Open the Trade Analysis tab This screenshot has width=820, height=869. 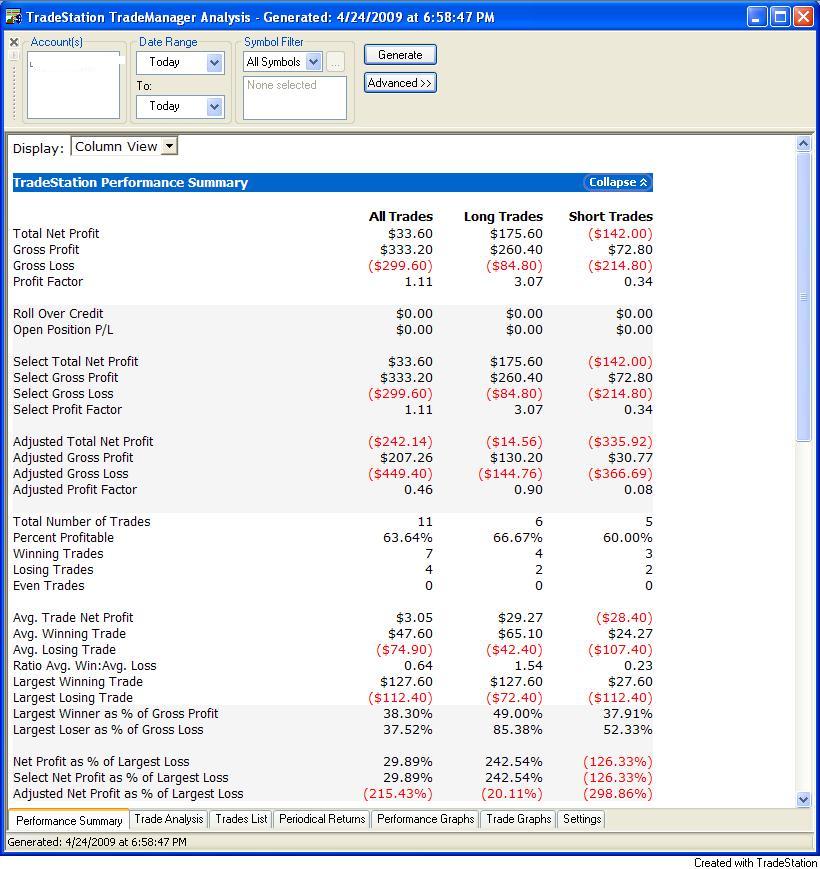pyautogui.click(x=169, y=819)
